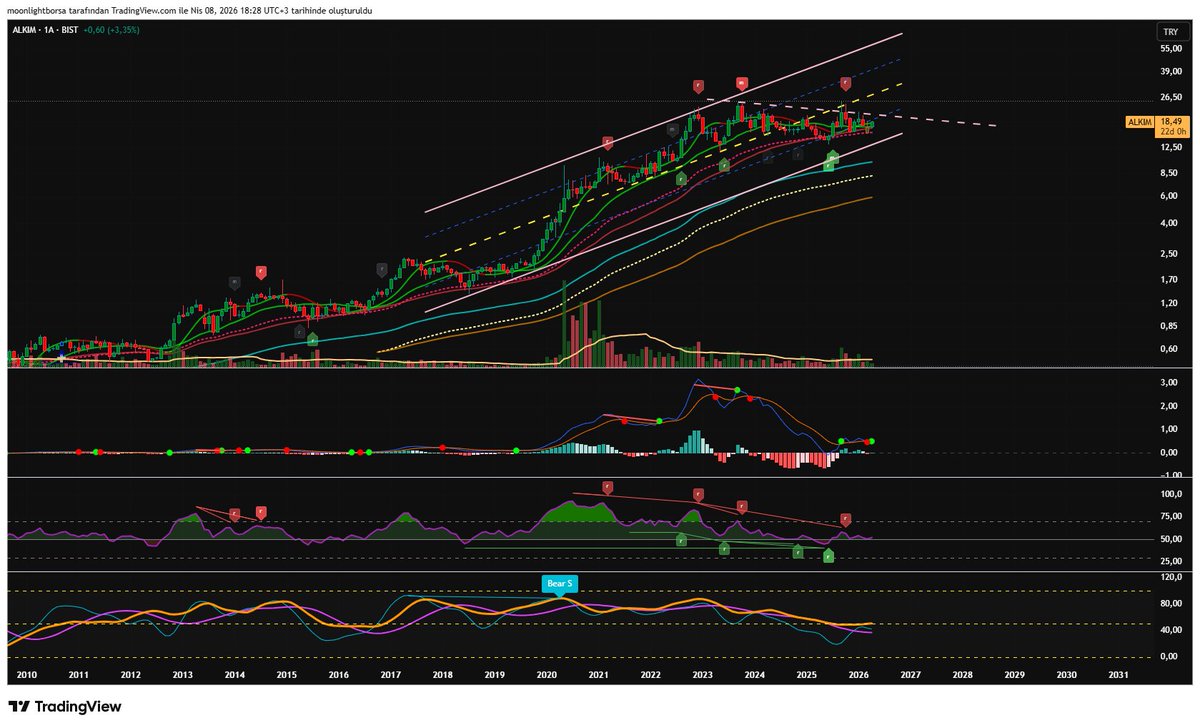
Task: Click the 55,00 price axis level
Action: pyautogui.click(x=1171, y=48)
